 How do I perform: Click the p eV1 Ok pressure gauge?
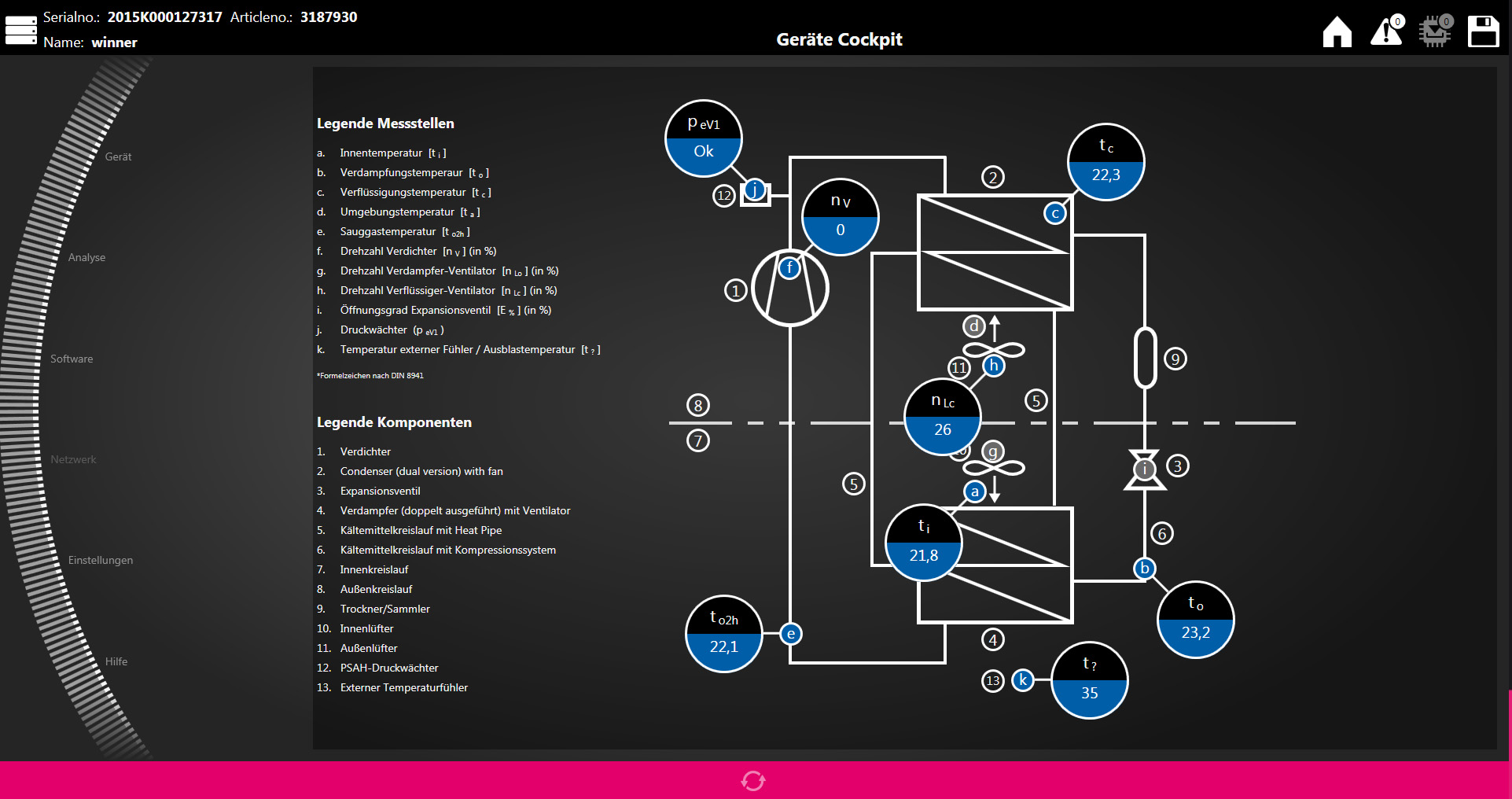[x=704, y=138]
